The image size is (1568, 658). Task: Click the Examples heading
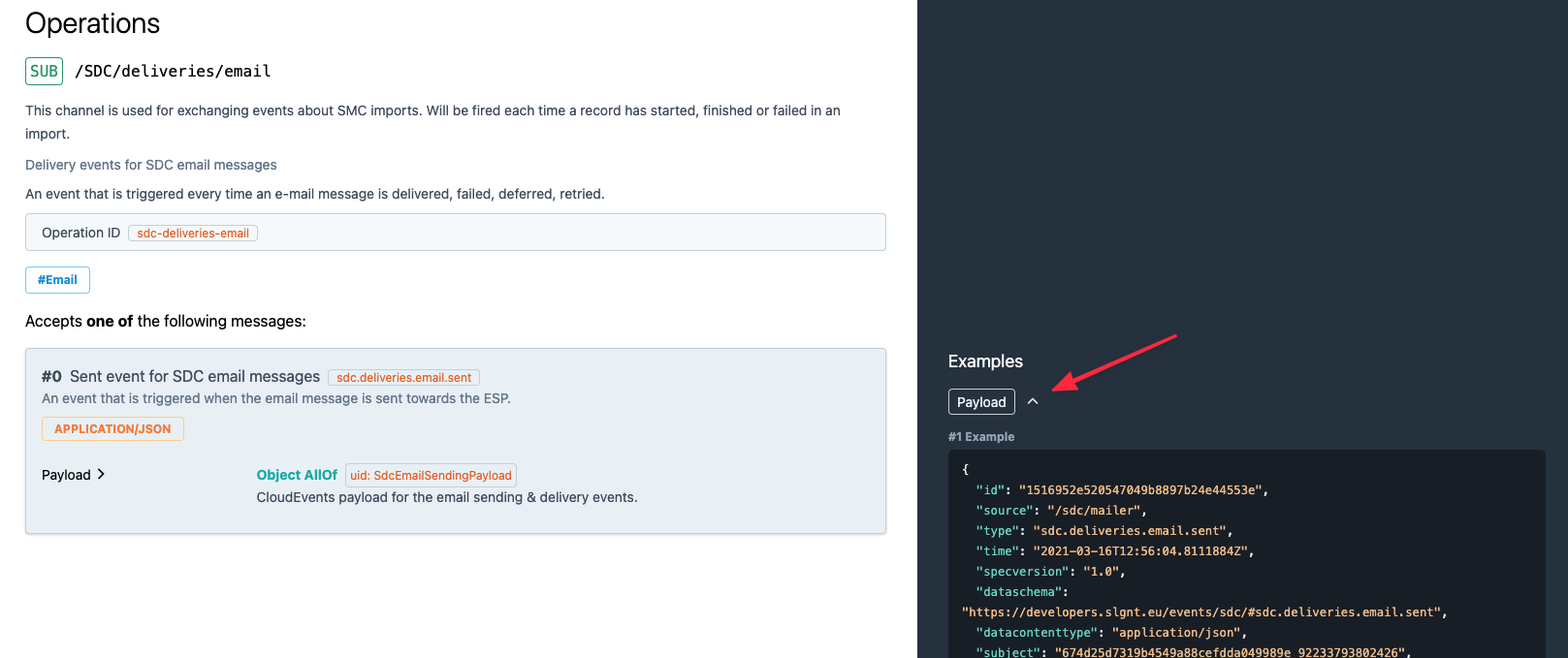[x=985, y=361]
